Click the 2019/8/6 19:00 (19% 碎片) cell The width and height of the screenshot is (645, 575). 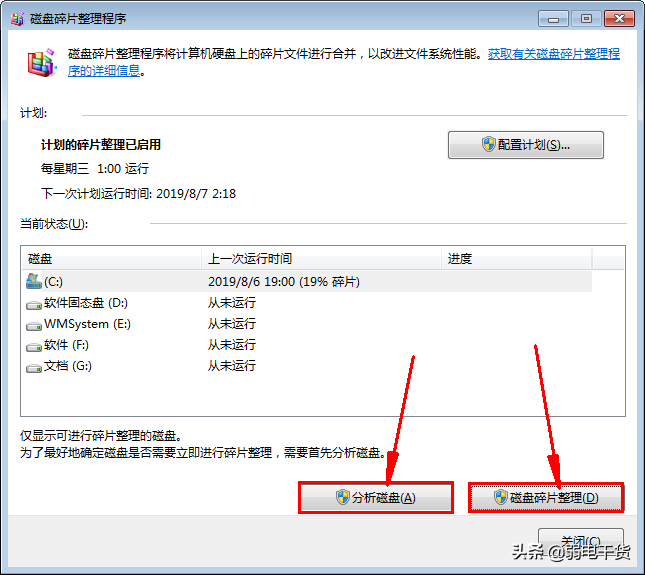(284, 282)
